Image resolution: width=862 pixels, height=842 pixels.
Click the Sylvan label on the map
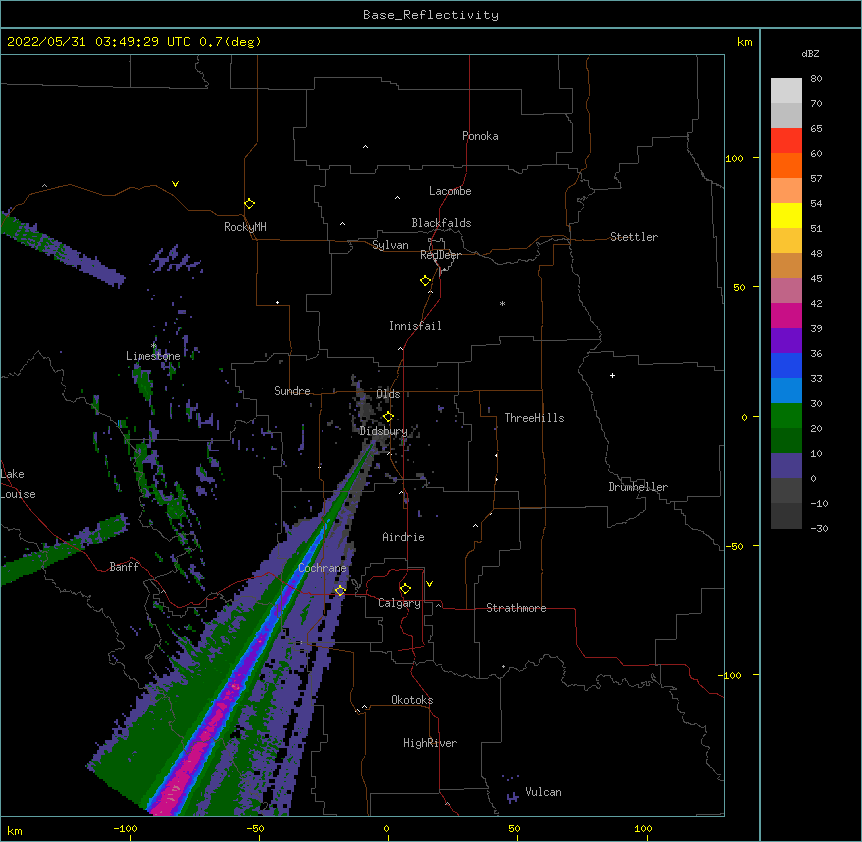390,245
